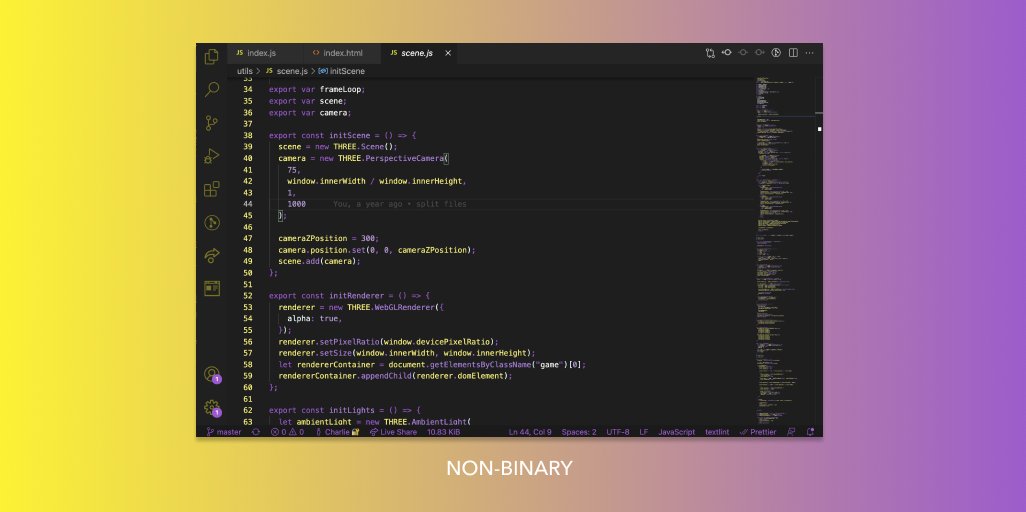Click the Ln 44, Col 9 indicator
This screenshot has width=1026, height=512.
(530, 432)
